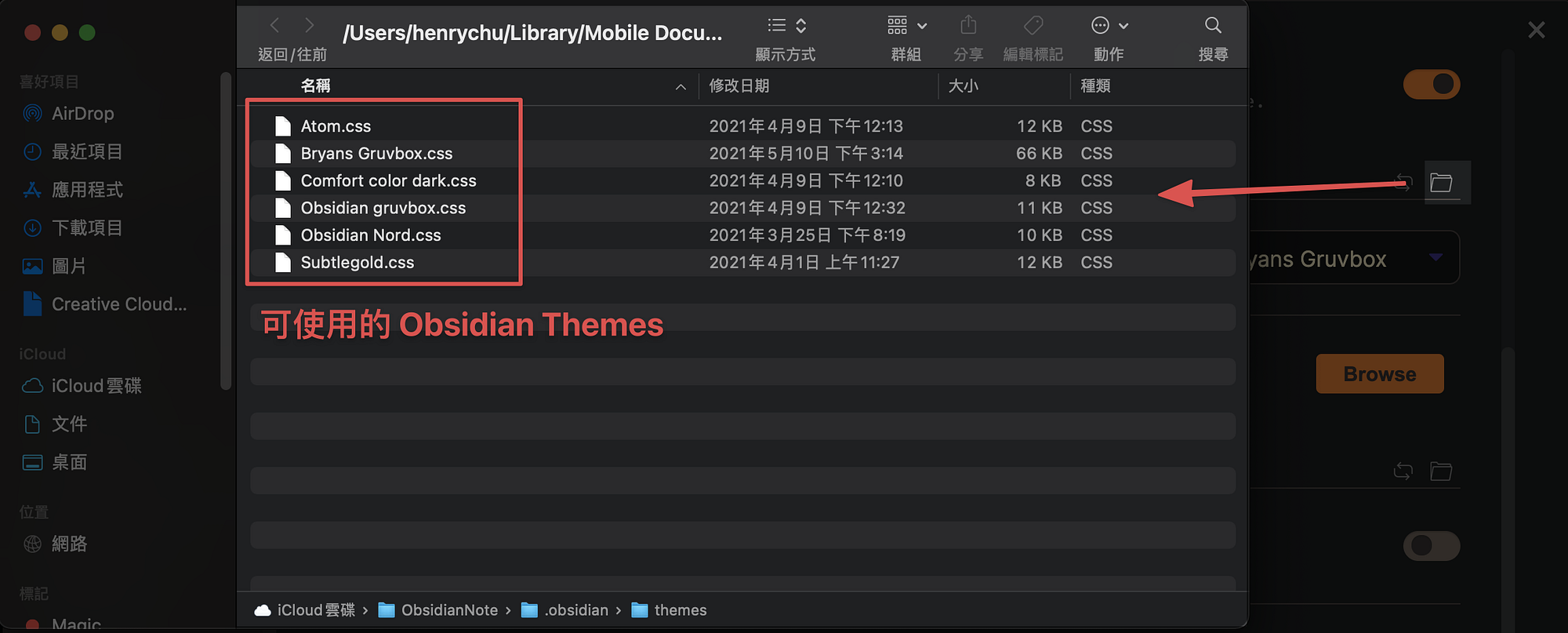Click the Browse button in Obsidian

pos(1380,374)
